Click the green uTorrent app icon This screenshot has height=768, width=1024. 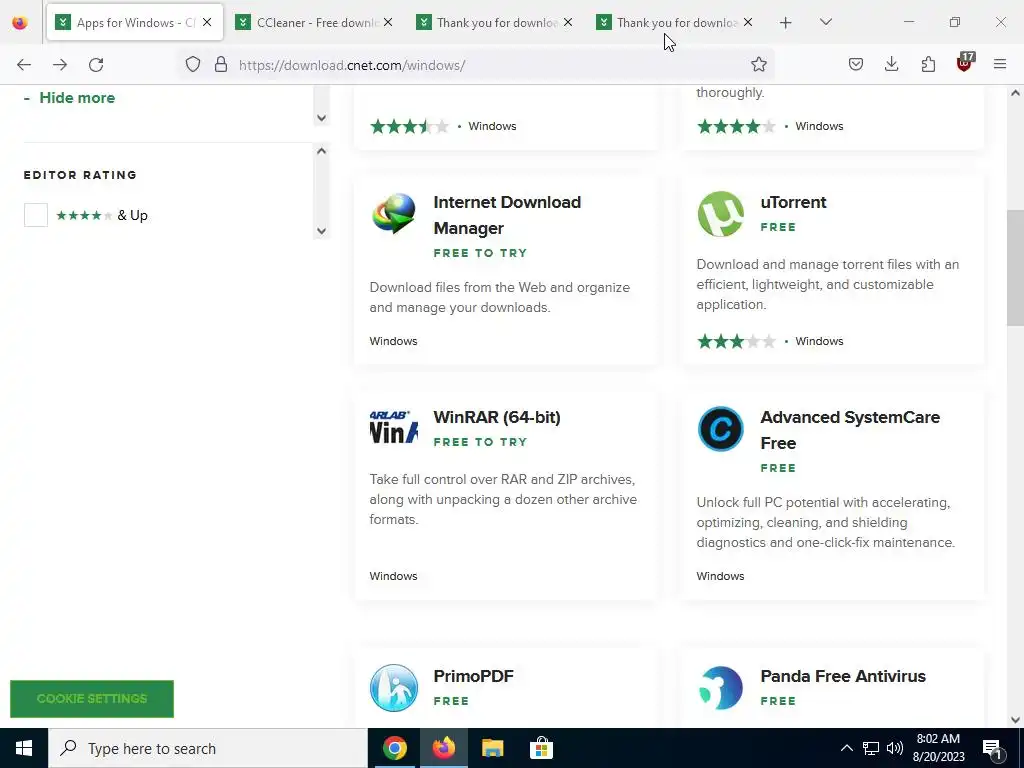[720, 214]
